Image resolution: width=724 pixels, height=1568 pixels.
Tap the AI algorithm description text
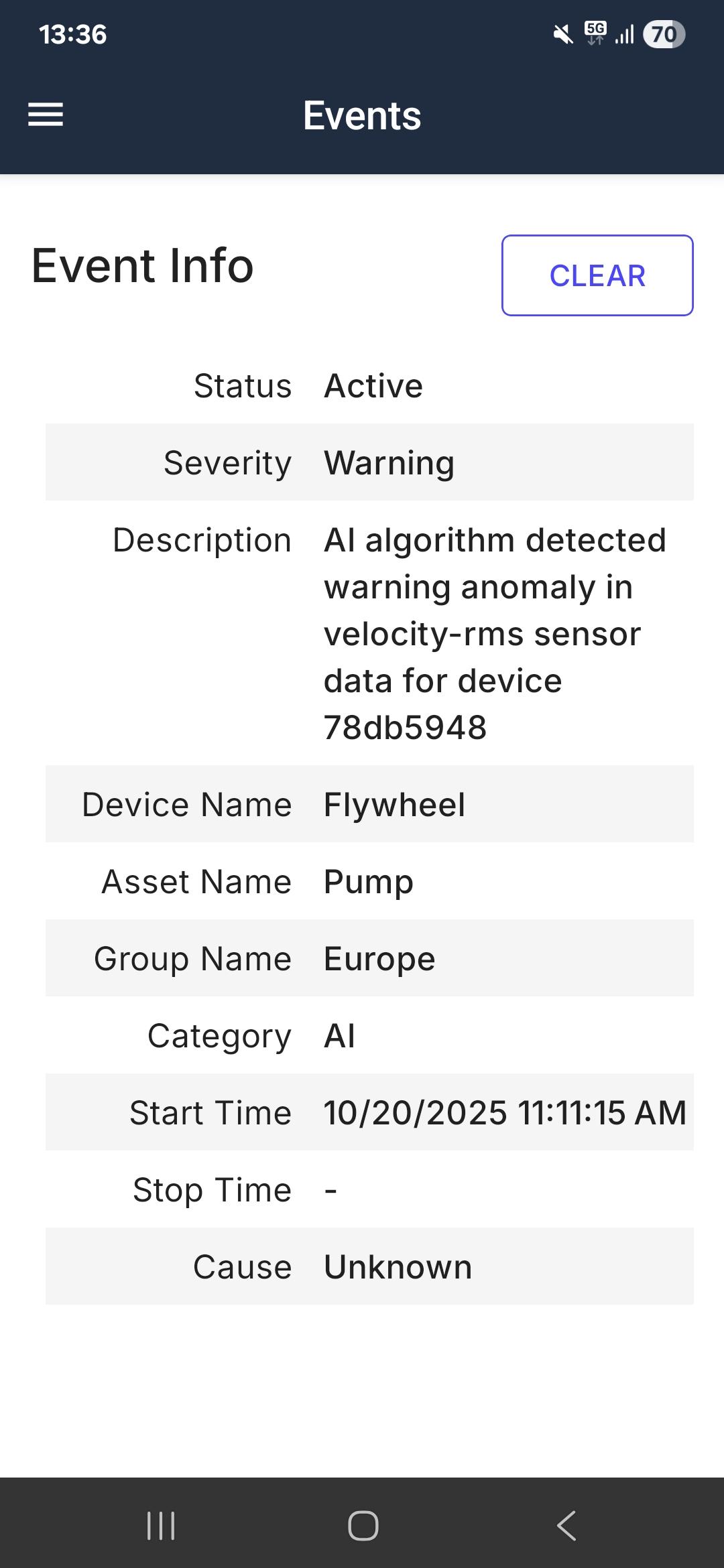click(x=495, y=633)
